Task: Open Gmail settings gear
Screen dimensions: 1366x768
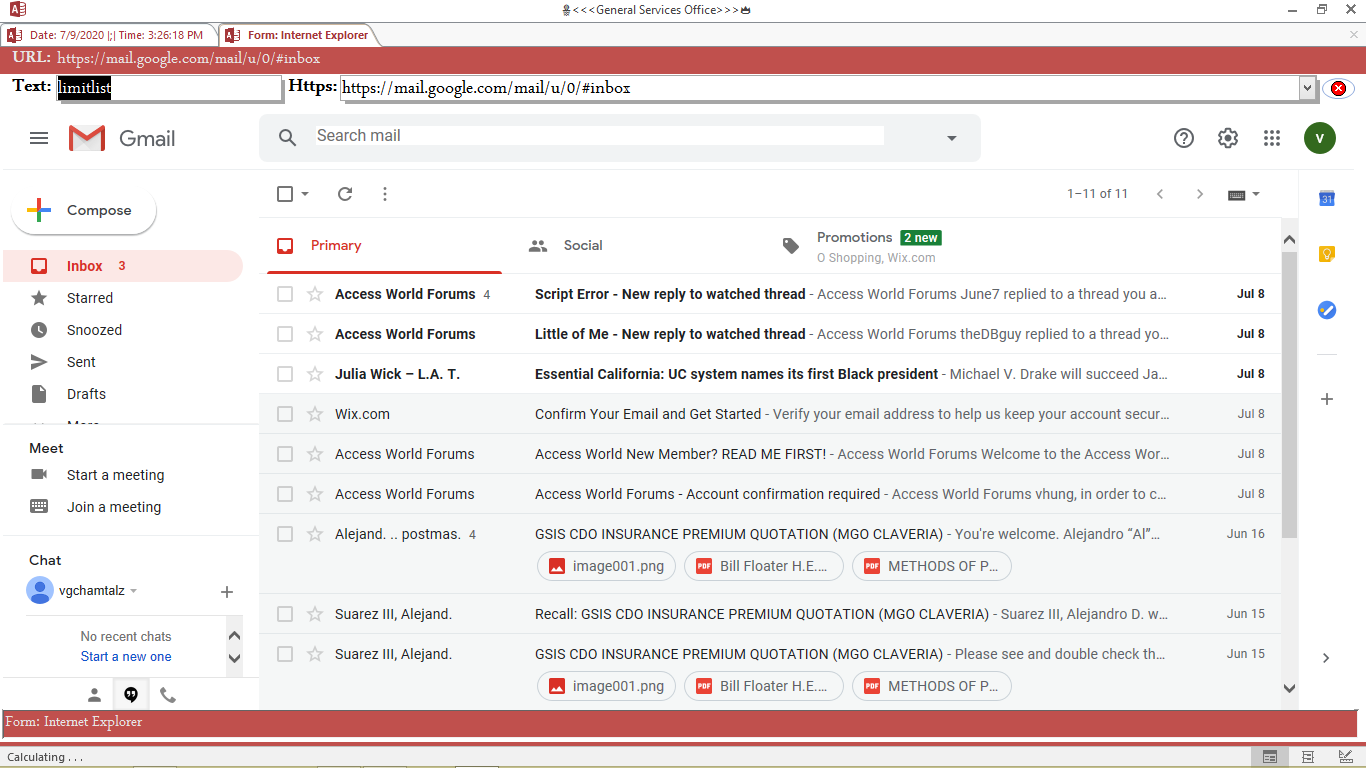Action: (x=1228, y=138)
